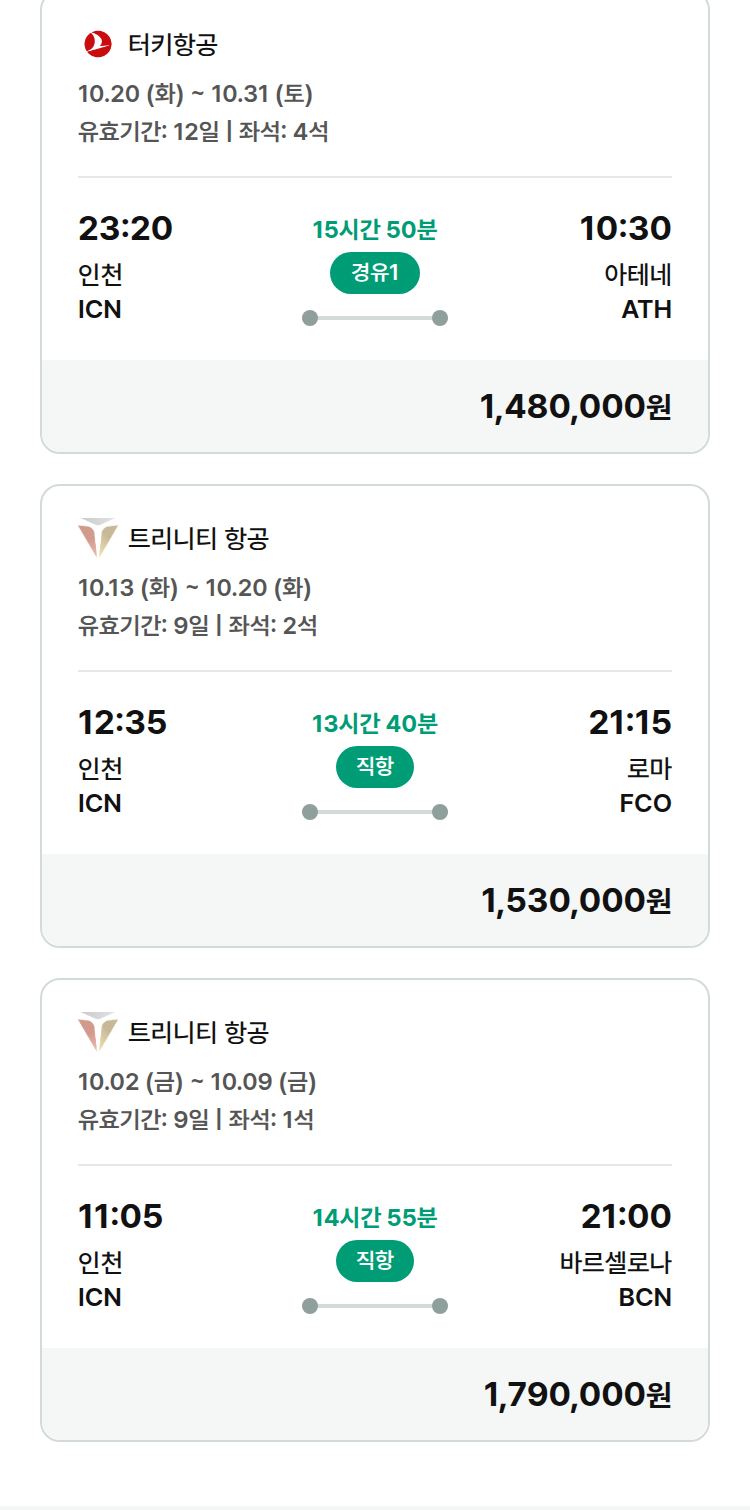Viewport: 750px width, 1510px height.
Task: Open the 1,790,000원 Barcelona fare
Action: coord(578,1394)
